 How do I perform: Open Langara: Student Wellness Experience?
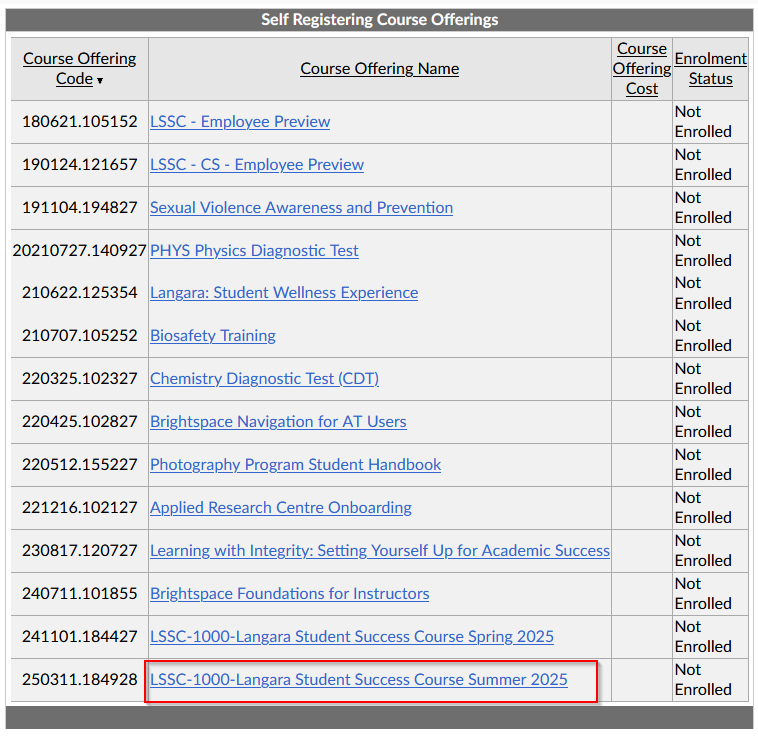click(284, 293)
